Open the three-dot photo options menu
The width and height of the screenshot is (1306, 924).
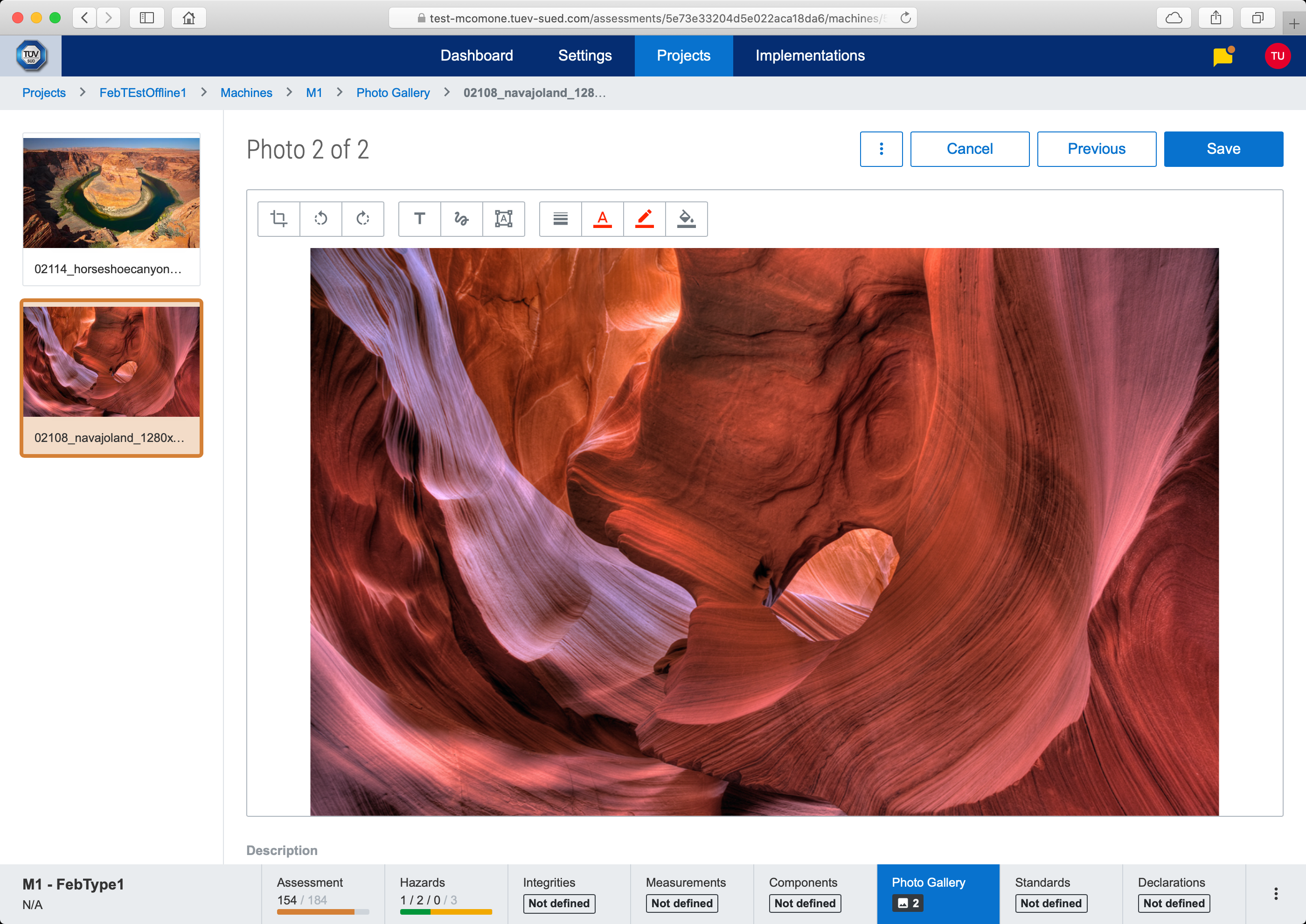(881, 149)
